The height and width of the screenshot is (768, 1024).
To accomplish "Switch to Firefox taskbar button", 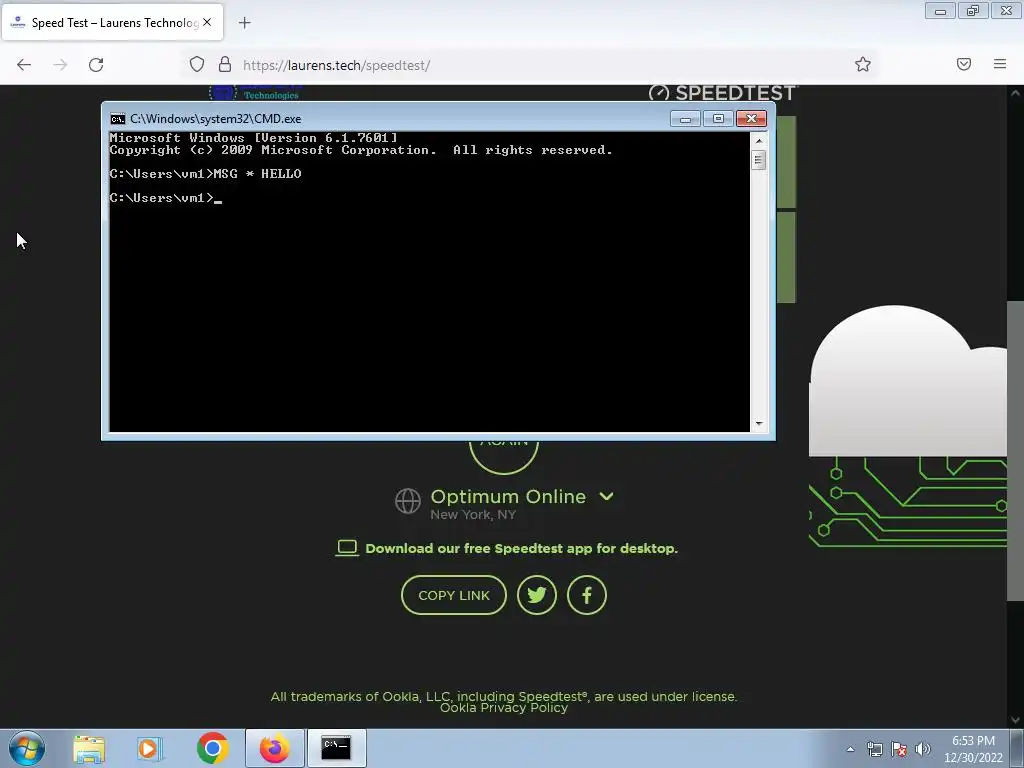I will (274, 748).
